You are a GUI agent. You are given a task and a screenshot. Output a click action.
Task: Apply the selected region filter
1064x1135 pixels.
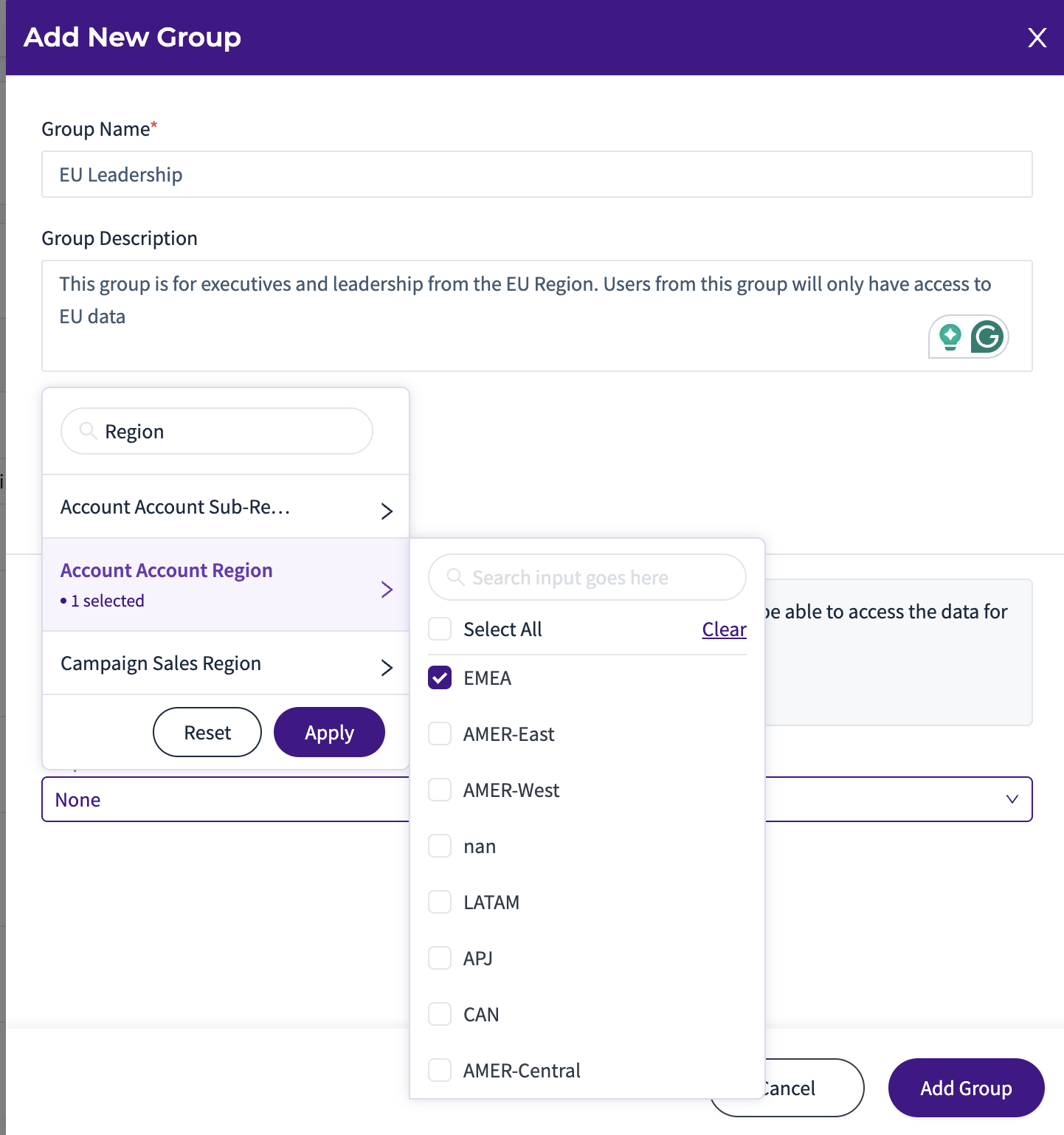tap(329, 732)
